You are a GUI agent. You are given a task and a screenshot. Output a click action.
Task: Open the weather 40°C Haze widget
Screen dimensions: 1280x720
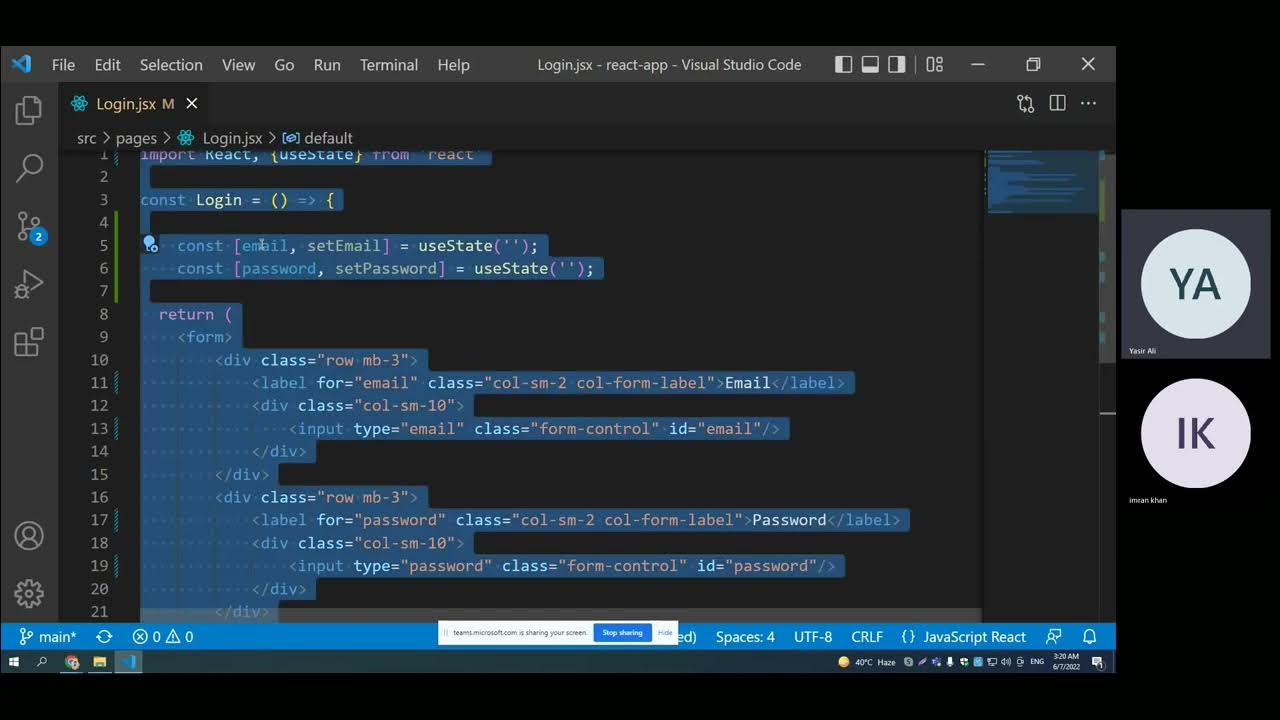point(867,662)
